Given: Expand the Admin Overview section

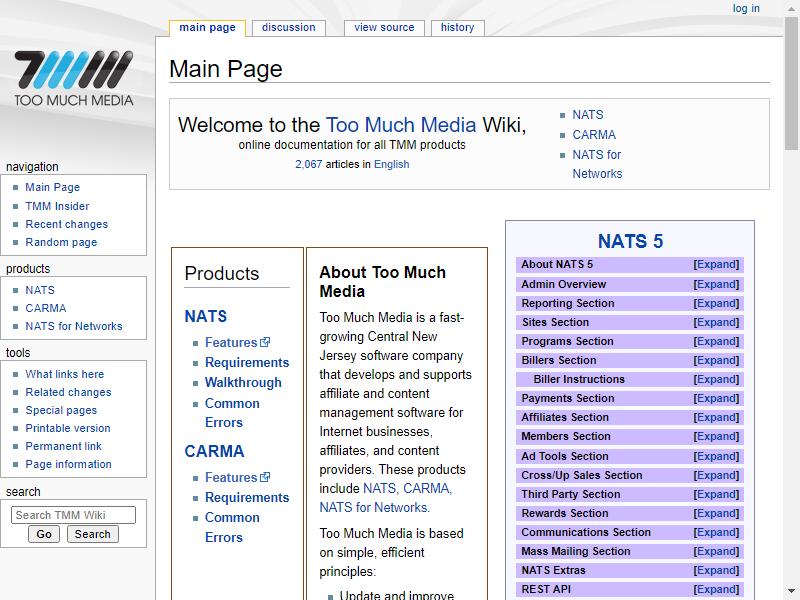Looking at the screenshot, I should pos(716,284).
